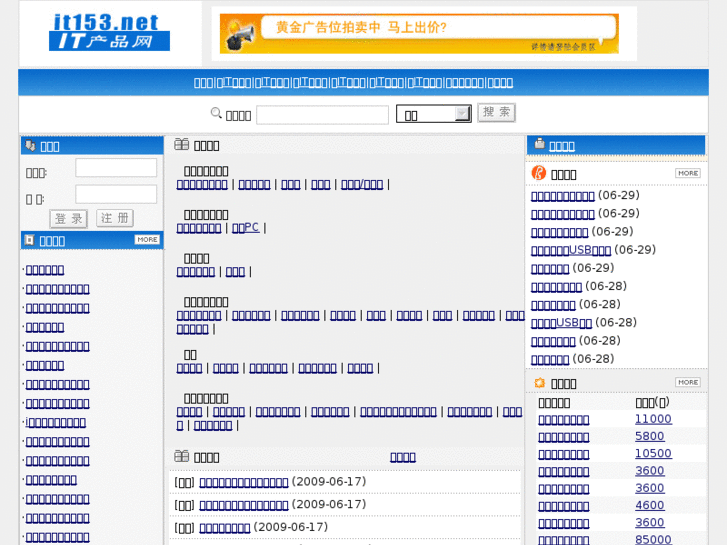
Task: Click the gift icon in the lower center section header
Action: (x=181, y=456)
